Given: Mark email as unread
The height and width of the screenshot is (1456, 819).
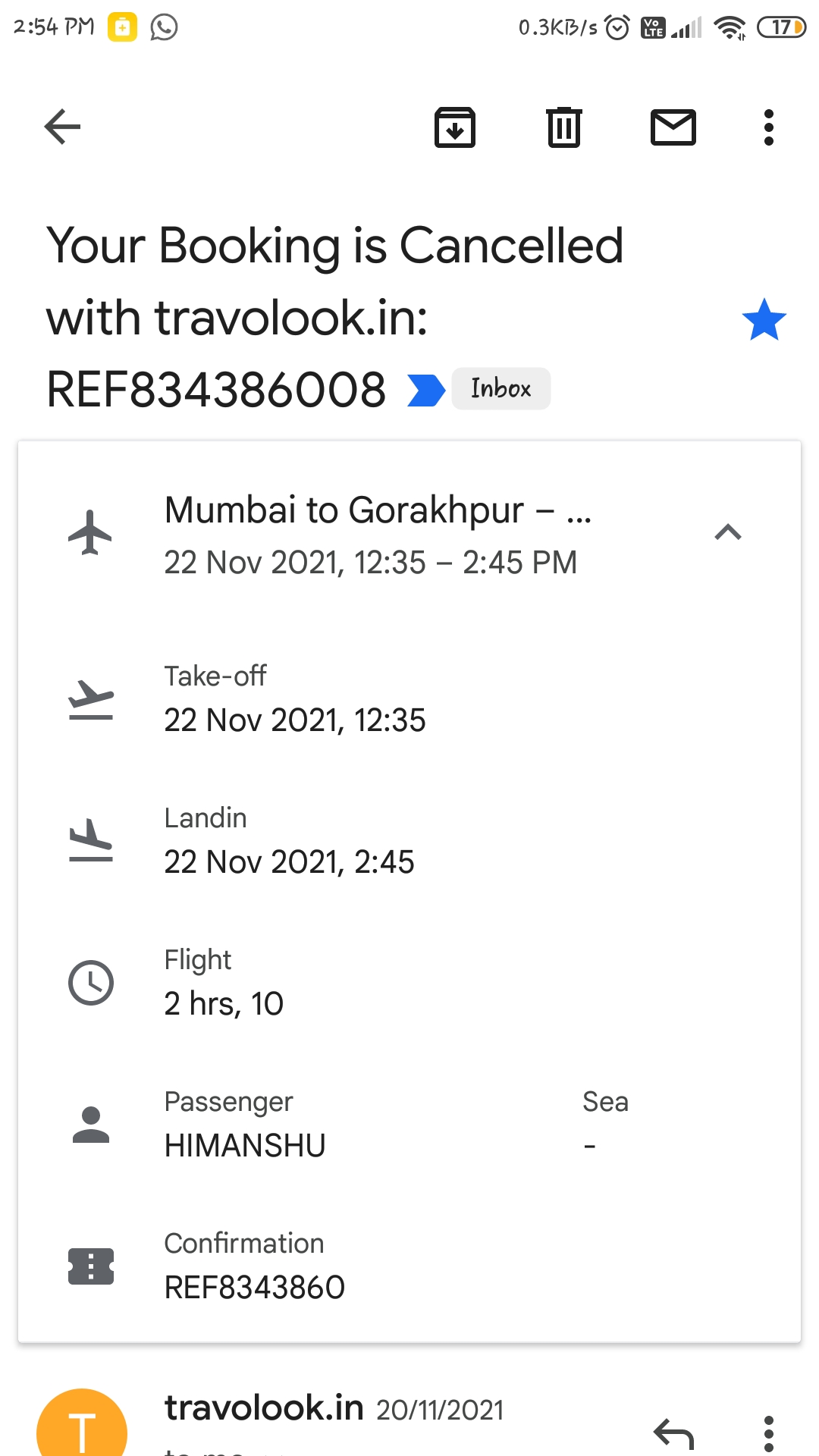Looking at the screenshot, I should coord(673,127).
